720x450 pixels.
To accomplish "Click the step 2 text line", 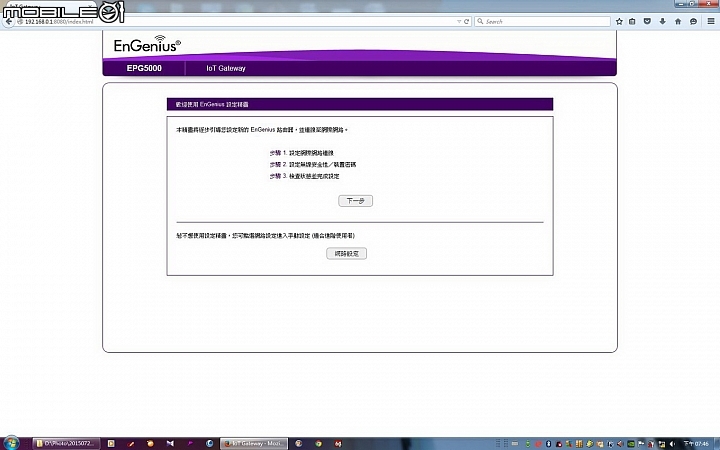I will click(x=313, y=164).
